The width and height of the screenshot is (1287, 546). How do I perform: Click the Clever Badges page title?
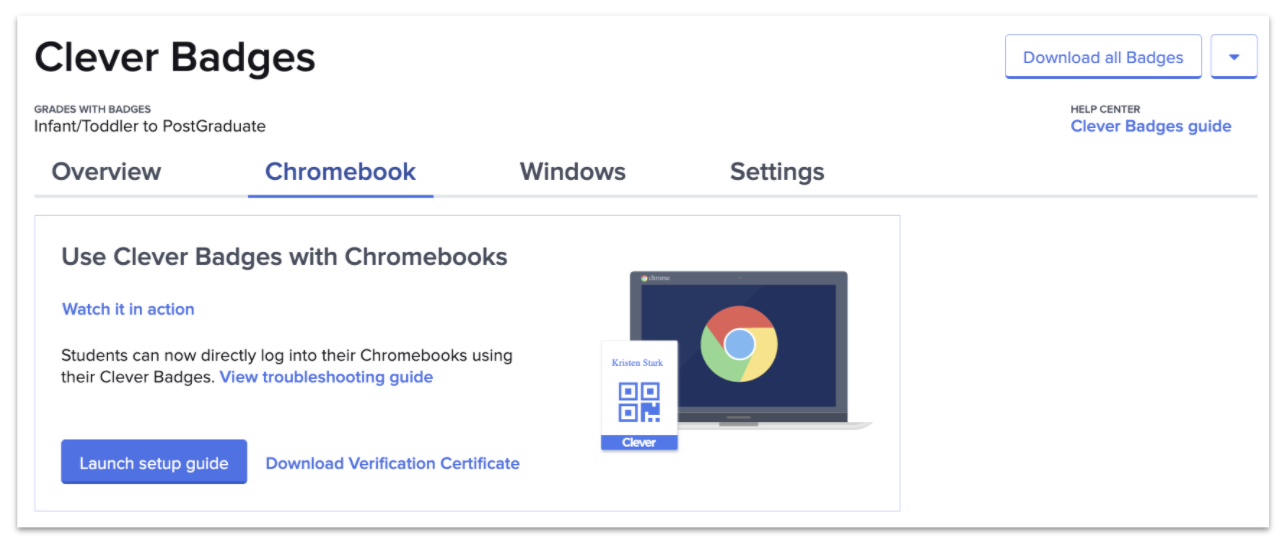click(175, 58)
